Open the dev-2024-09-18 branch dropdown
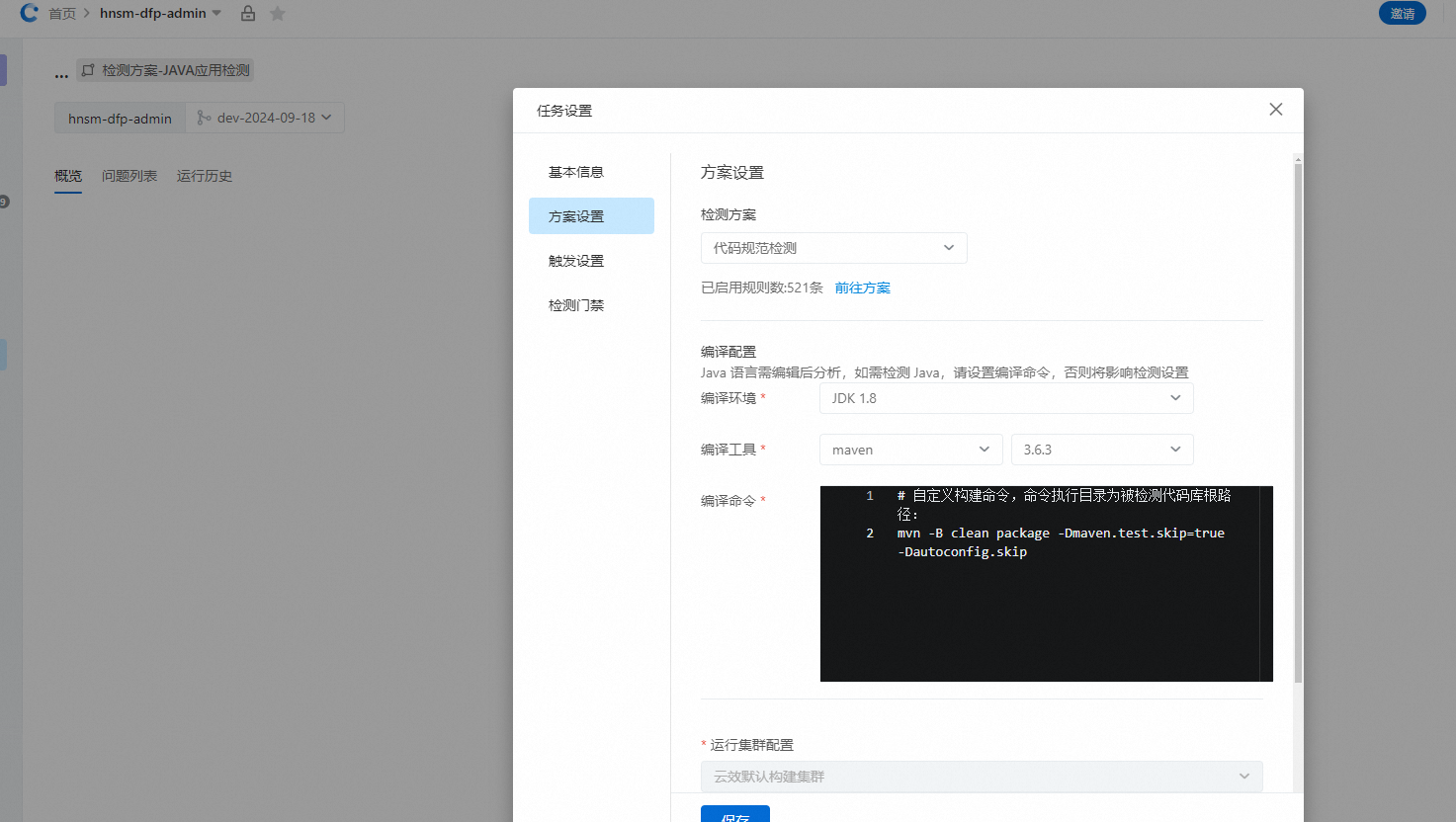The image size is (1456, 822). (x=265, y=118)
